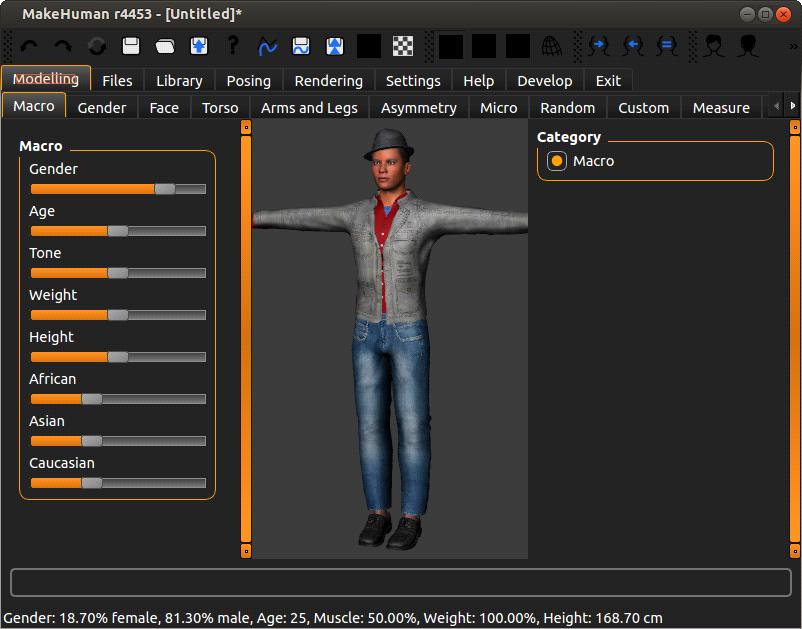Viewport: 802px width, 629px height.
Task: Save the model using the floppy disk icon
Action: point(131,46)
